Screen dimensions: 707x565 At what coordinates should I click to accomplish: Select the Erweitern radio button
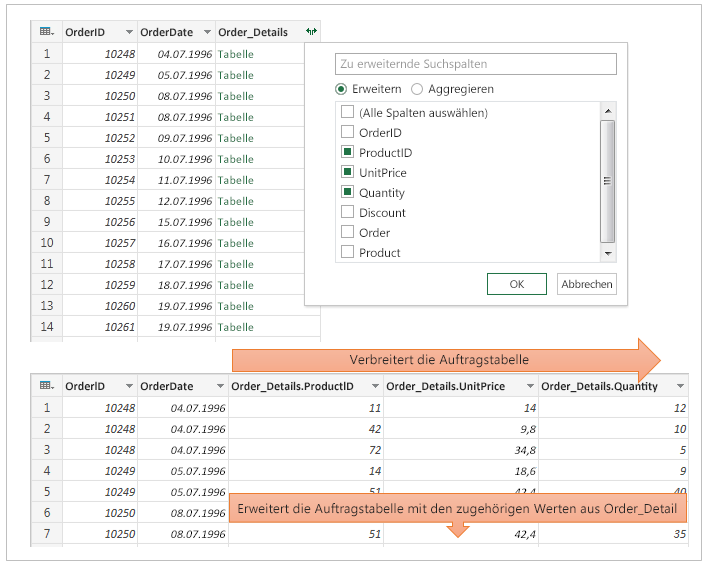[341, 89]
